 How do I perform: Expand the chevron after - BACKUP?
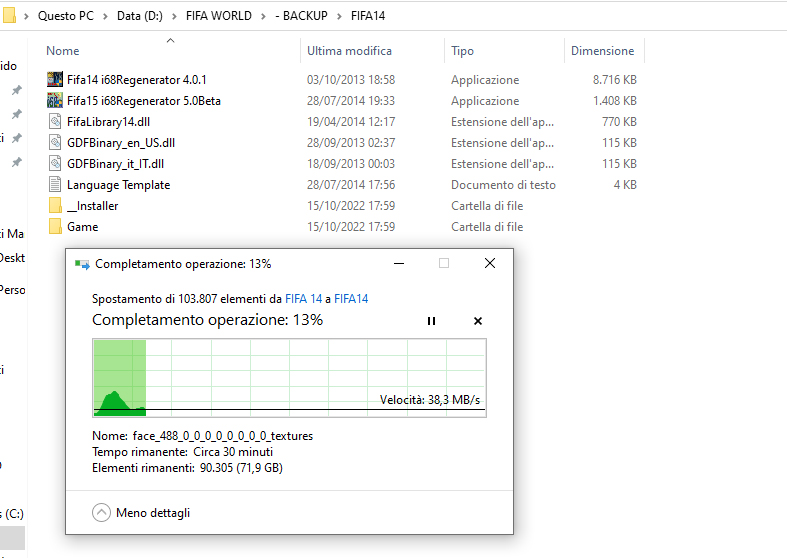pos(339,17)
